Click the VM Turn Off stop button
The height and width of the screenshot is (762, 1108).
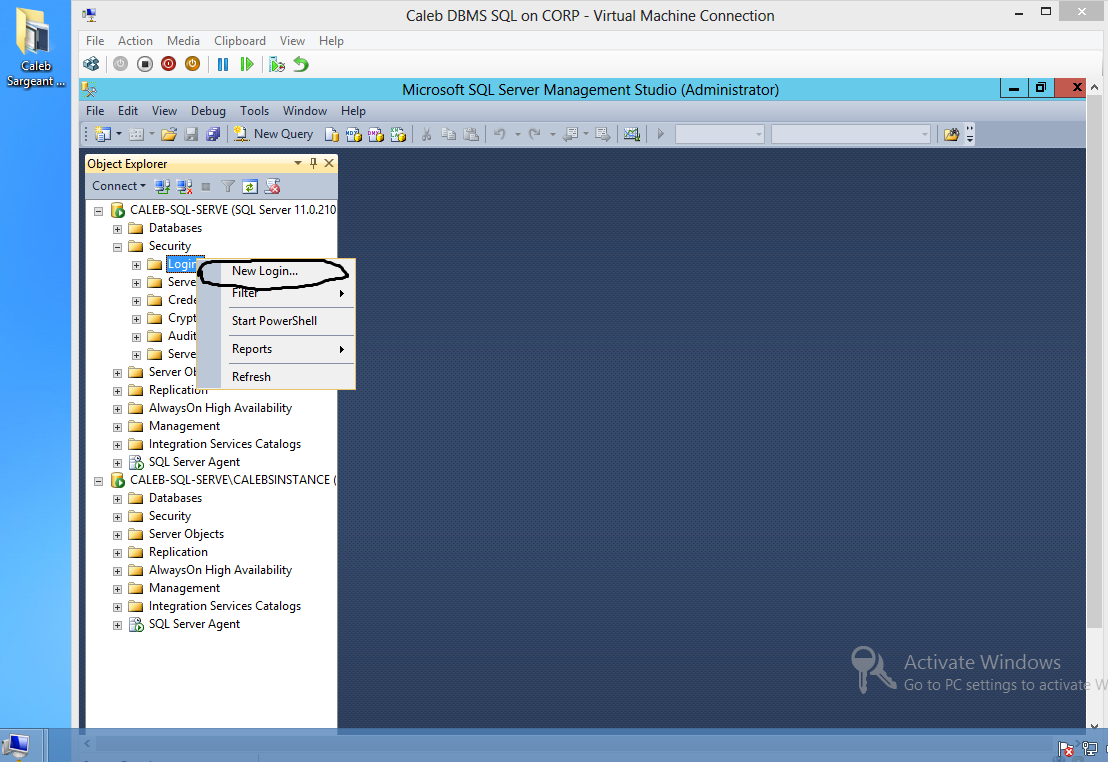pyautogui.click(x=145, y=64)
